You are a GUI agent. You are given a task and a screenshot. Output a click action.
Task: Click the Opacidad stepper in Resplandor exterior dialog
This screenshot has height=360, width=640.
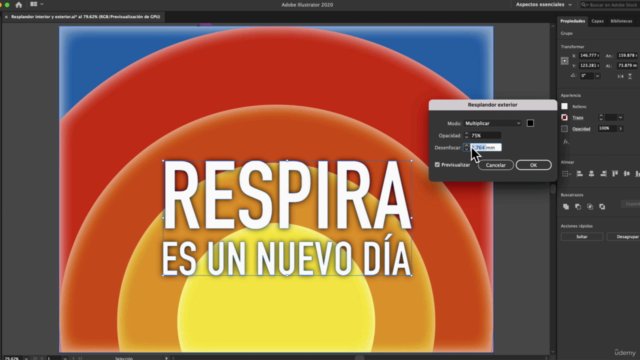466,136
